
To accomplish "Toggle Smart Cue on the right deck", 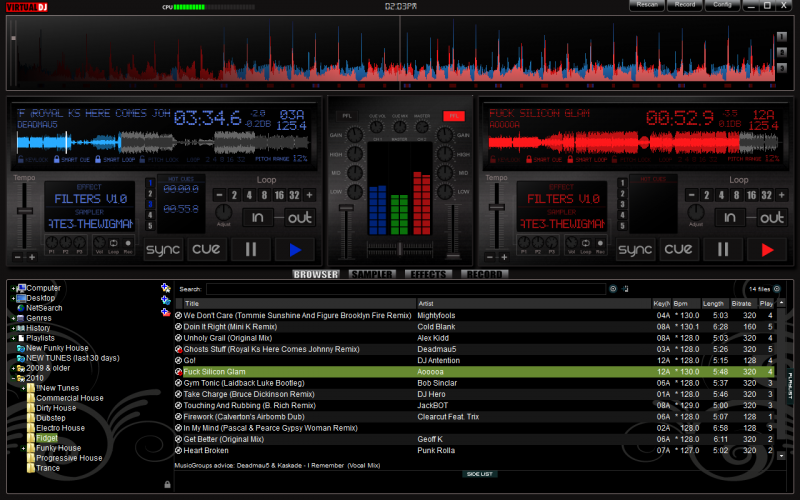I will pyautogui.click(x=543, y=160).
